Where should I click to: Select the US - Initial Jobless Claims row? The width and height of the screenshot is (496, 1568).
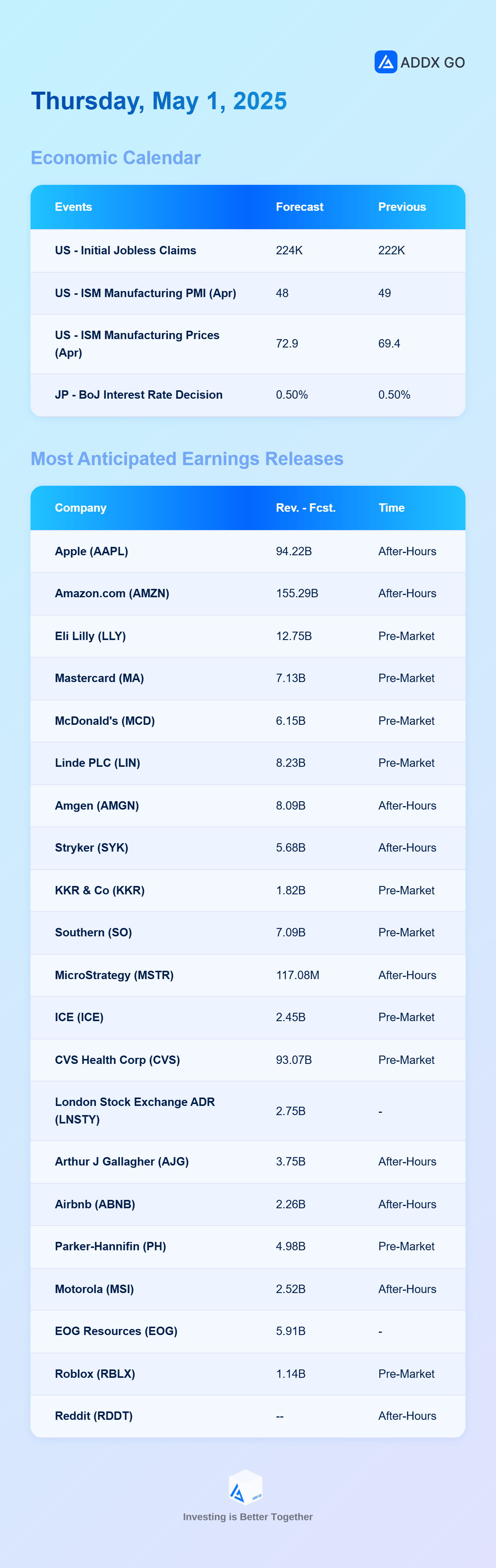pos(248,250)
